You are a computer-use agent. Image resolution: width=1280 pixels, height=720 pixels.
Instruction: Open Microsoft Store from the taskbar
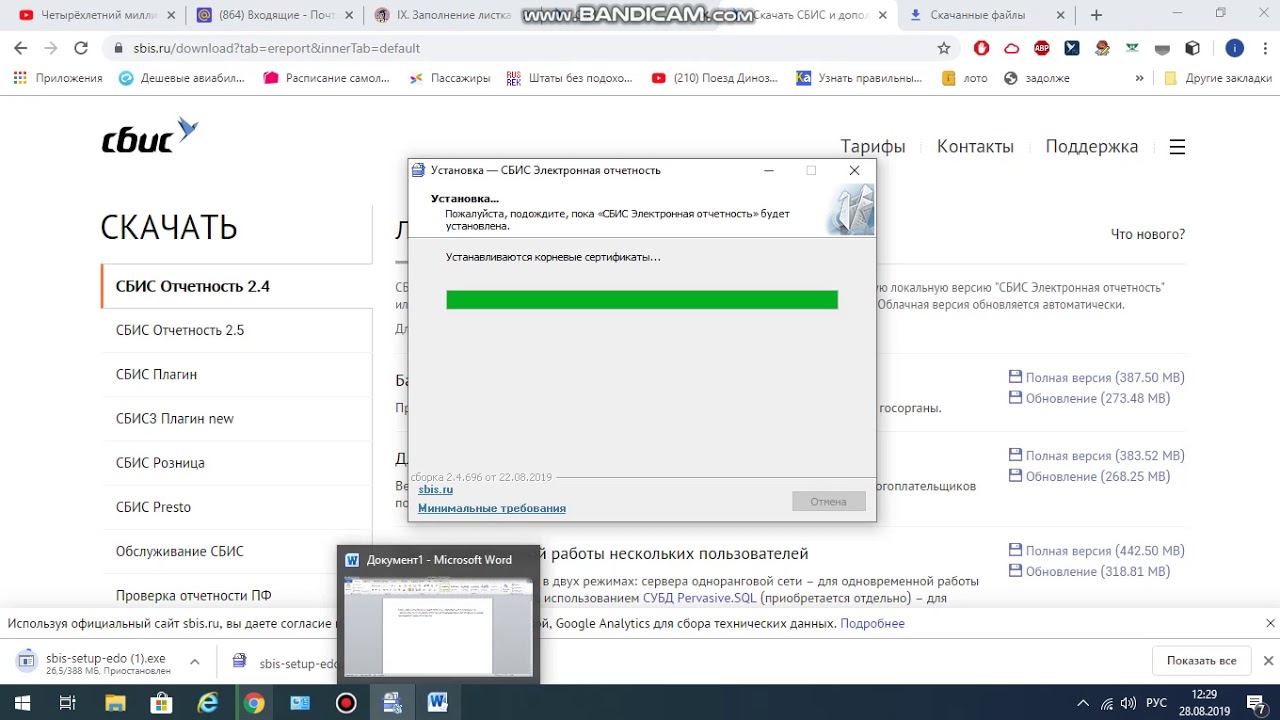pos(161,703)
